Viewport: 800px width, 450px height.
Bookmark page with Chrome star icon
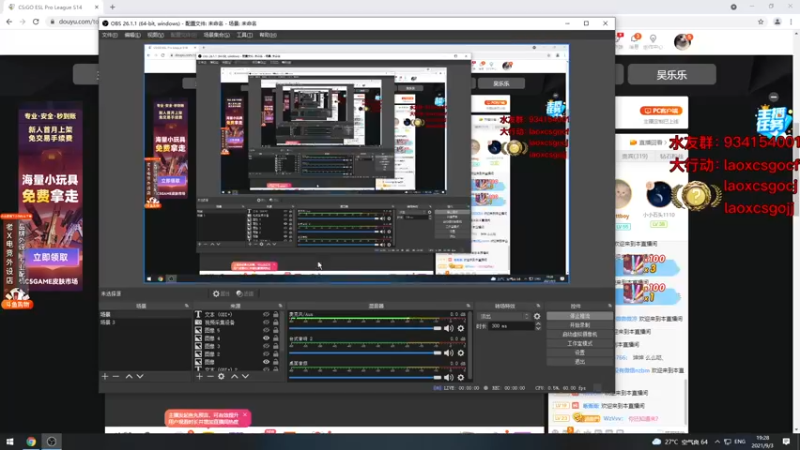[761, 22]
